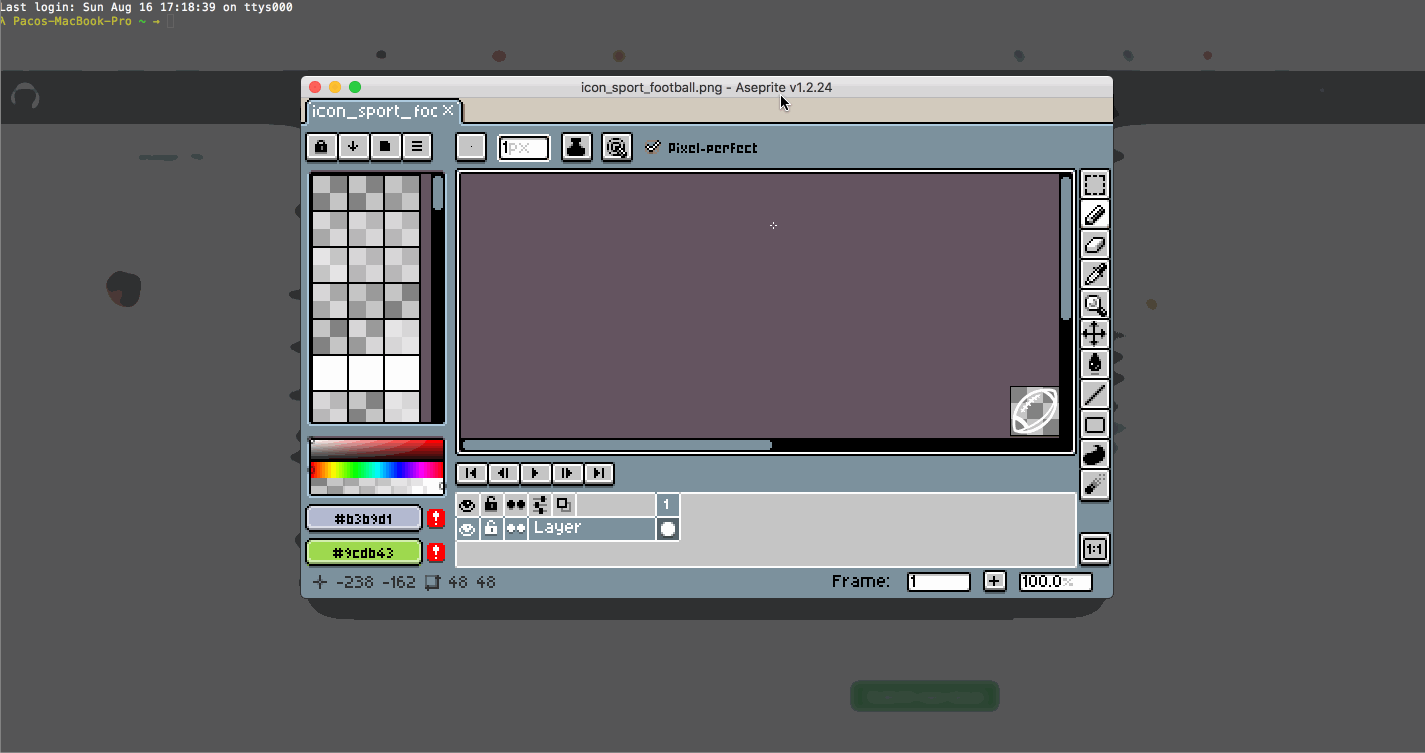Open the dynamics options button
The image size is (1425, 753).
617,148
